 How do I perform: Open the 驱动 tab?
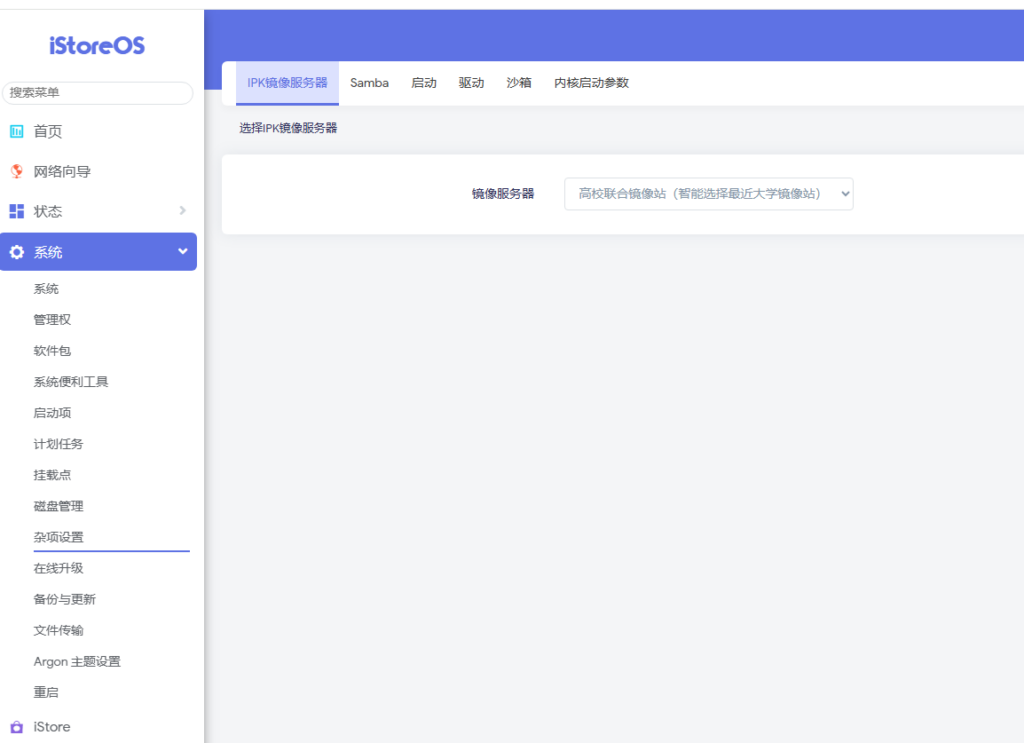click(x=471, y=83)
